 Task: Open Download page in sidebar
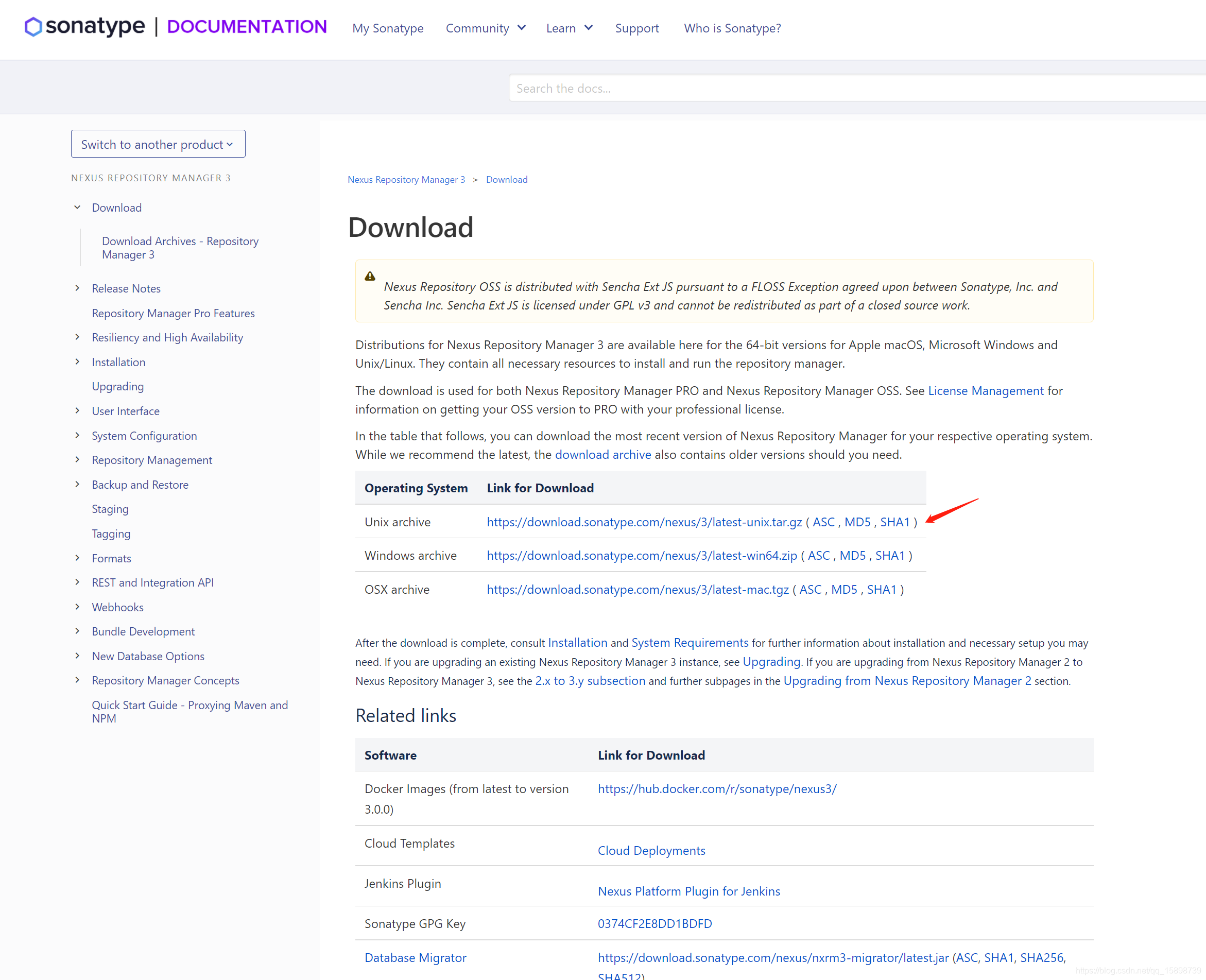(x=117, y=207)
